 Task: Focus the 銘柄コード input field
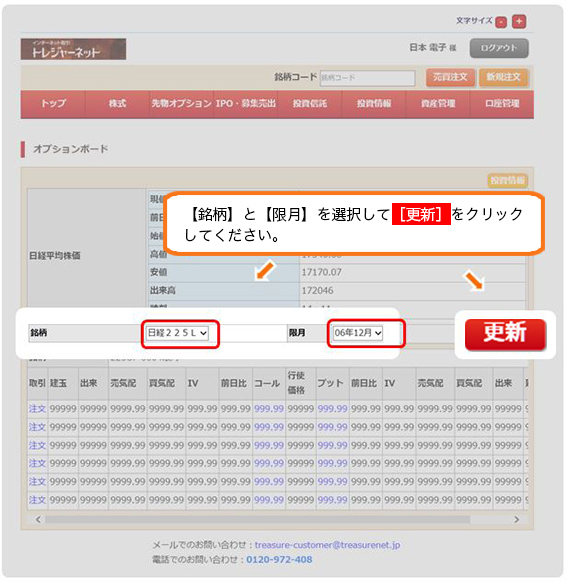[367, 78]
